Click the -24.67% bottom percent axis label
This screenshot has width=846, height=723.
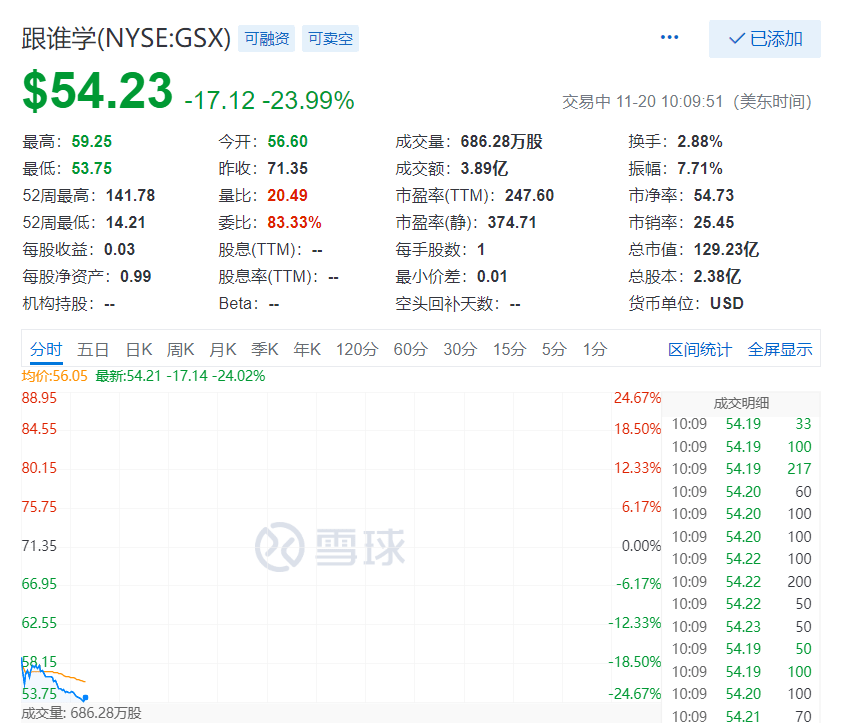coord(634,694)
